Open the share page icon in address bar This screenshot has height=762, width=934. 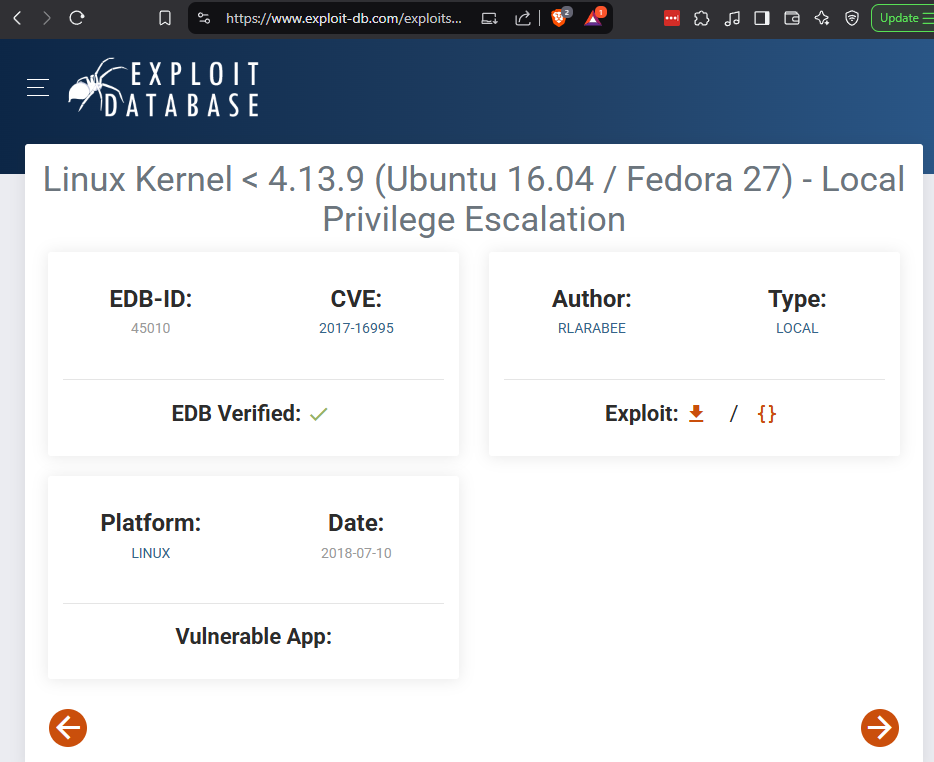click(x=523, y=18)
